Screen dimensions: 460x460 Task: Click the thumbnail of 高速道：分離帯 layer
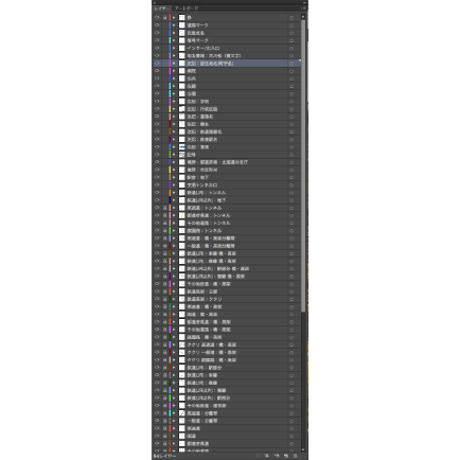182,413
